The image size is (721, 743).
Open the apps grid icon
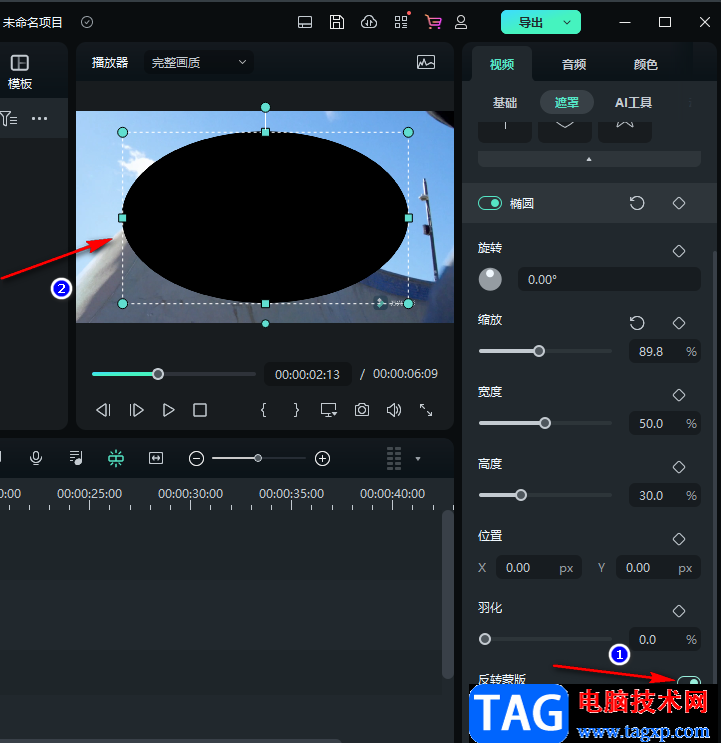[401, 22]
